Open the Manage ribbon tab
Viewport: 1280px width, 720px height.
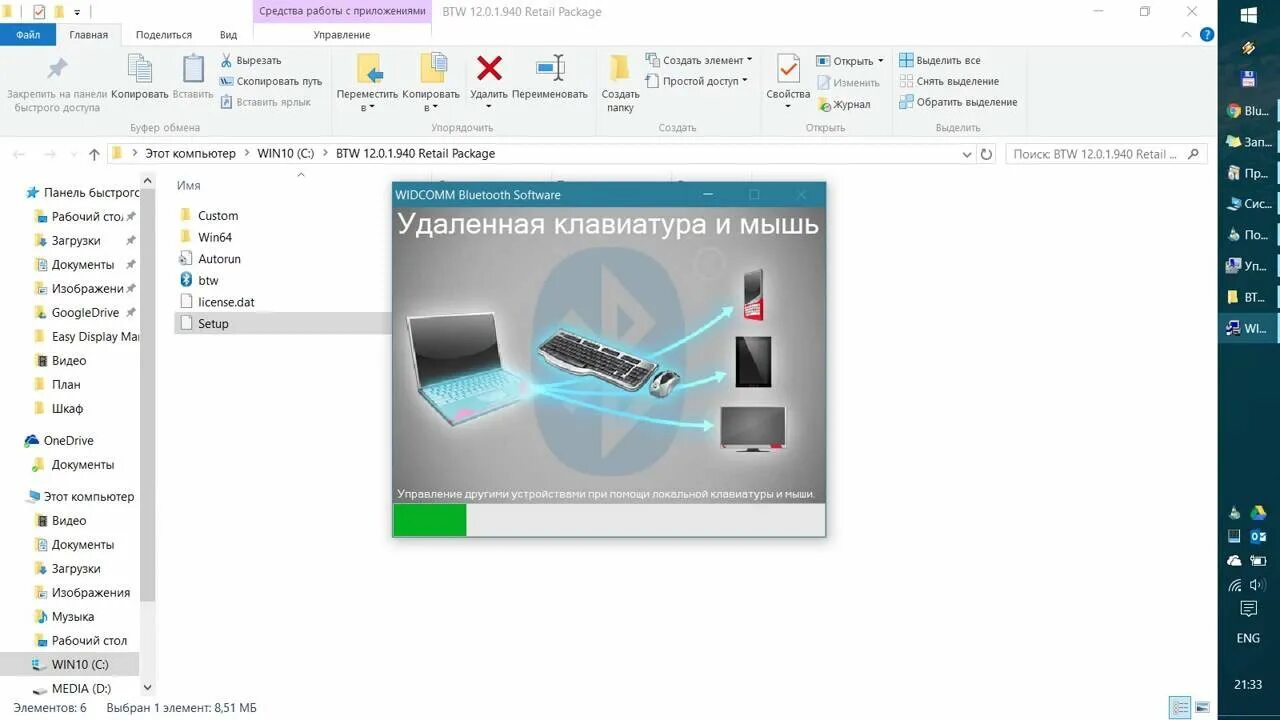pyautogui.click(x=342, y=34)
